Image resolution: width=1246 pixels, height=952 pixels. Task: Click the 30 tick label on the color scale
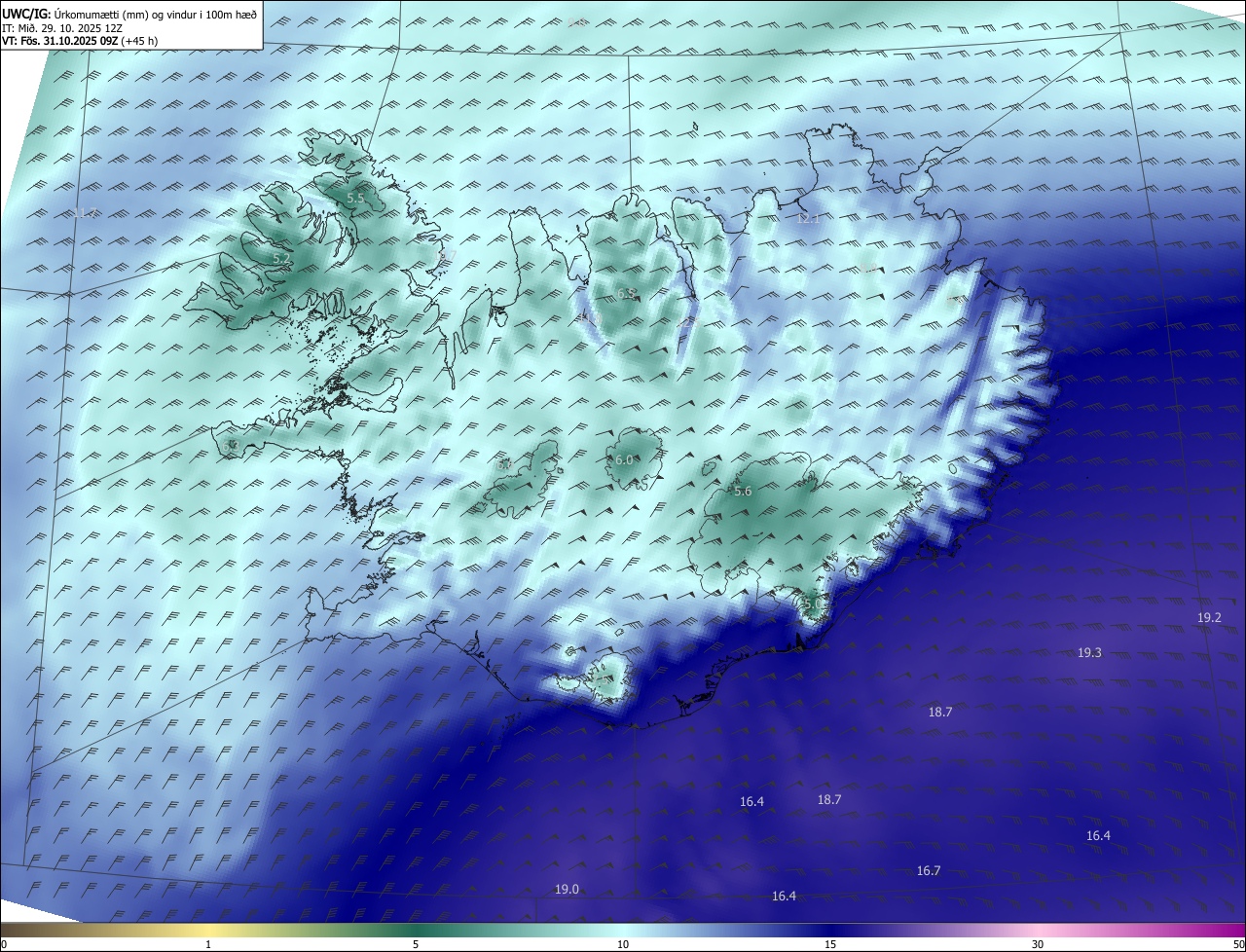pyautogui.click(x=1038, y=945)
